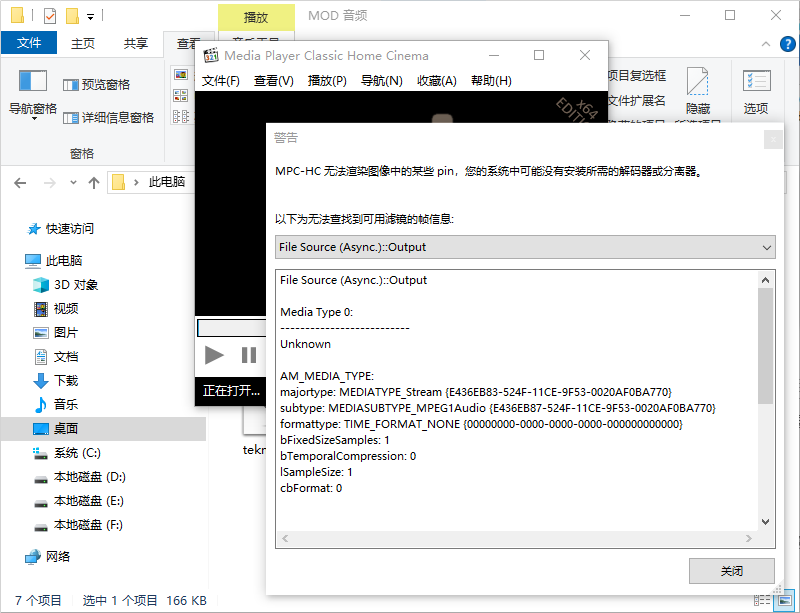Click Explorer help question mark icon
This screenshot has height=613, width=800.
(788, 44)
